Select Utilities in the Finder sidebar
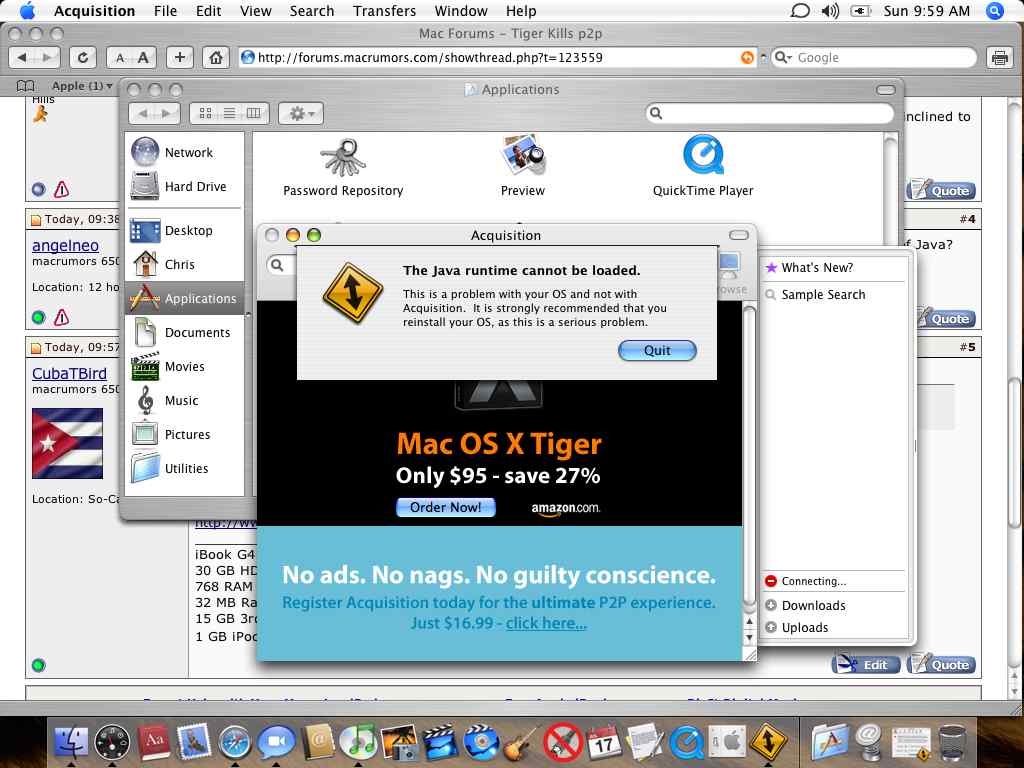 (184, 468)
